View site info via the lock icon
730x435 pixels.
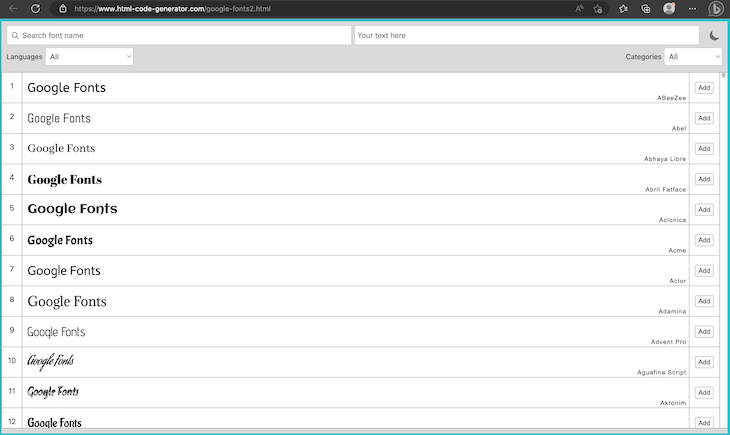(63, 8)
